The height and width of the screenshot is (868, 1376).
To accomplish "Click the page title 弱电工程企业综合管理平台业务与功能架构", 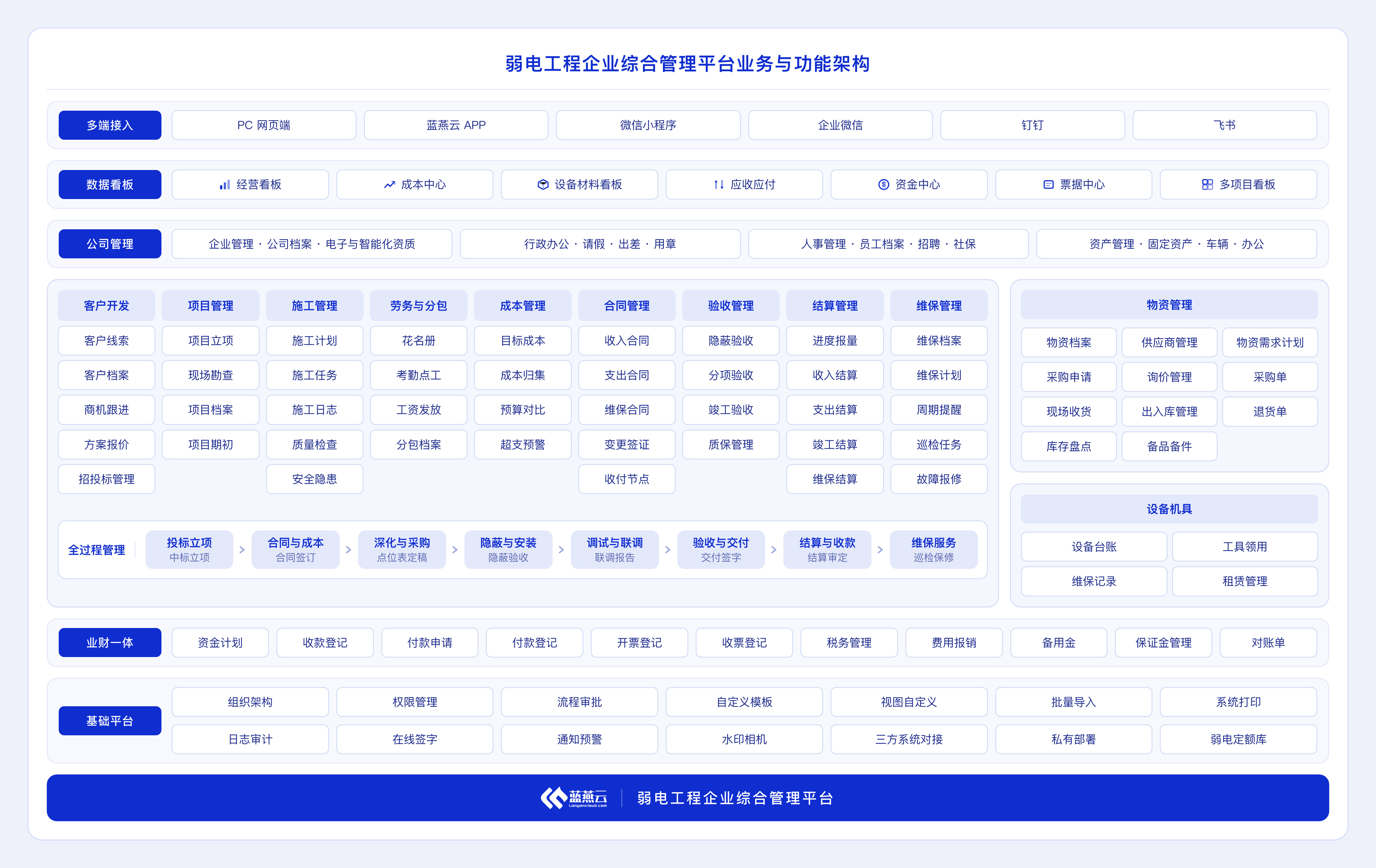I will [687, 63].
